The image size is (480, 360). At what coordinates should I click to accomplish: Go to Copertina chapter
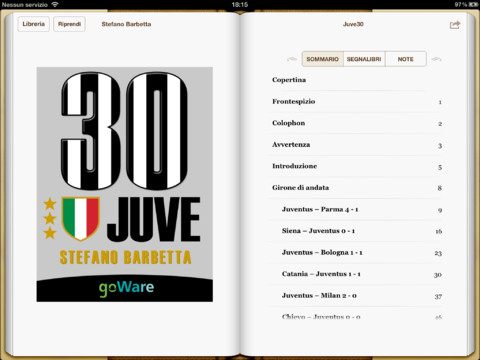click(355, 80)
